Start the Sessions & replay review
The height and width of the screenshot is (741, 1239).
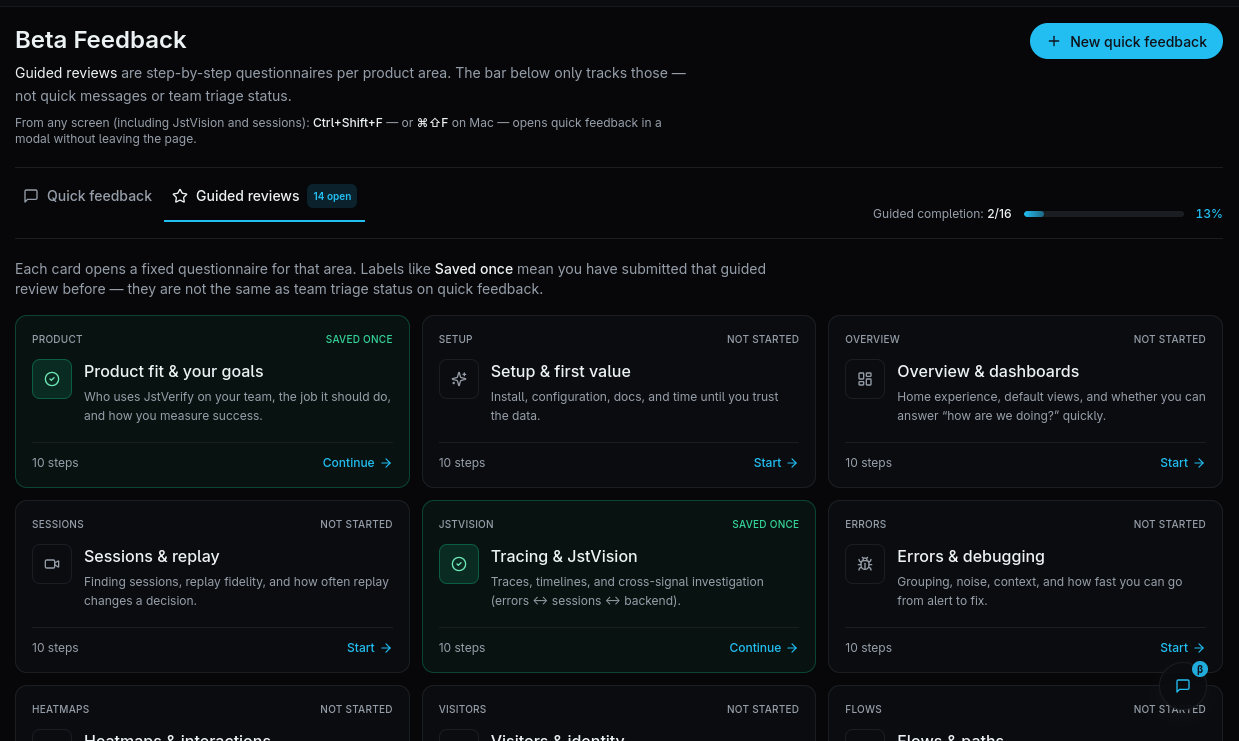[x=370, y=648]
